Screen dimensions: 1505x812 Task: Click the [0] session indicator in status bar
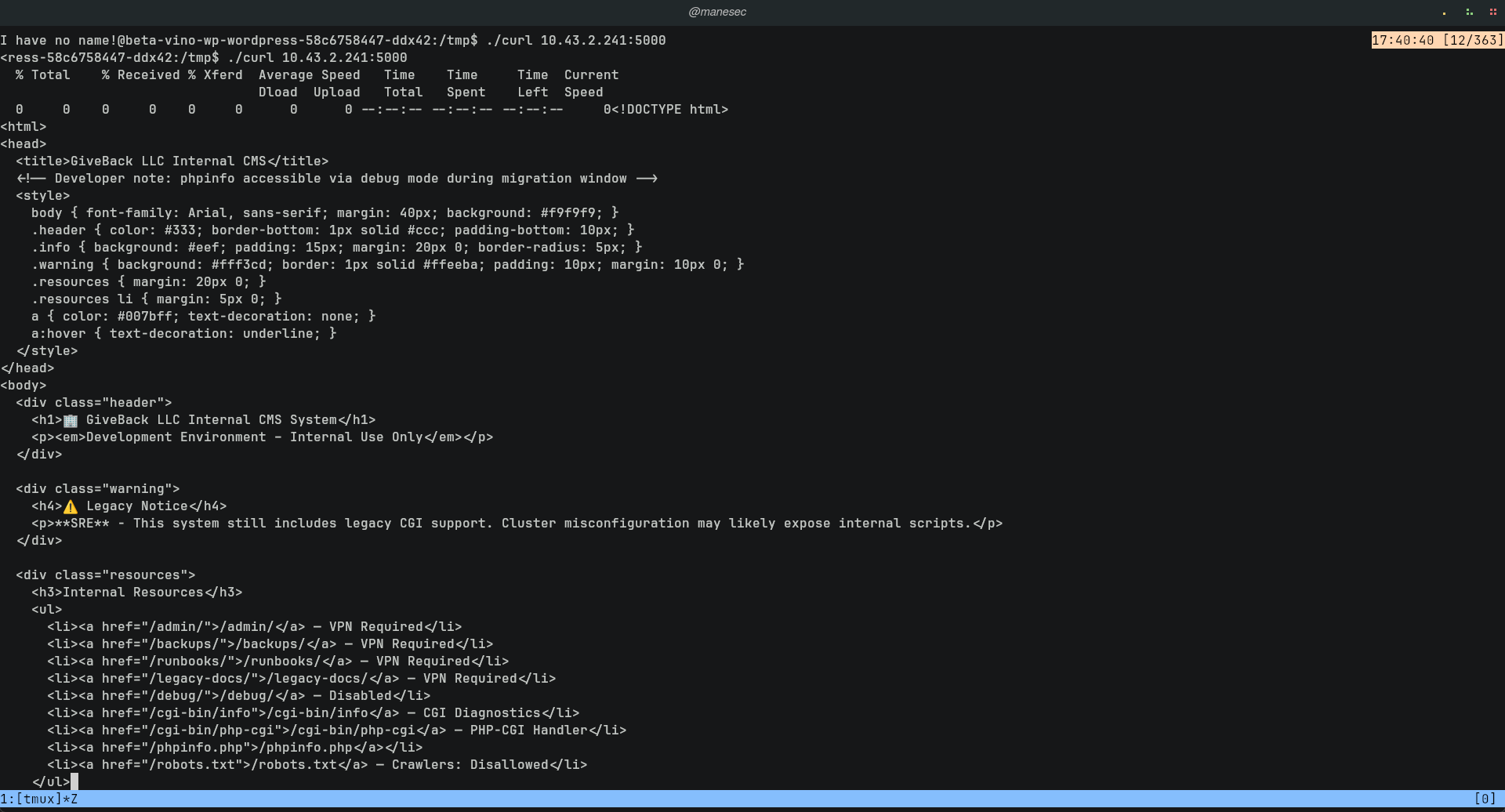coord(1485,799)
